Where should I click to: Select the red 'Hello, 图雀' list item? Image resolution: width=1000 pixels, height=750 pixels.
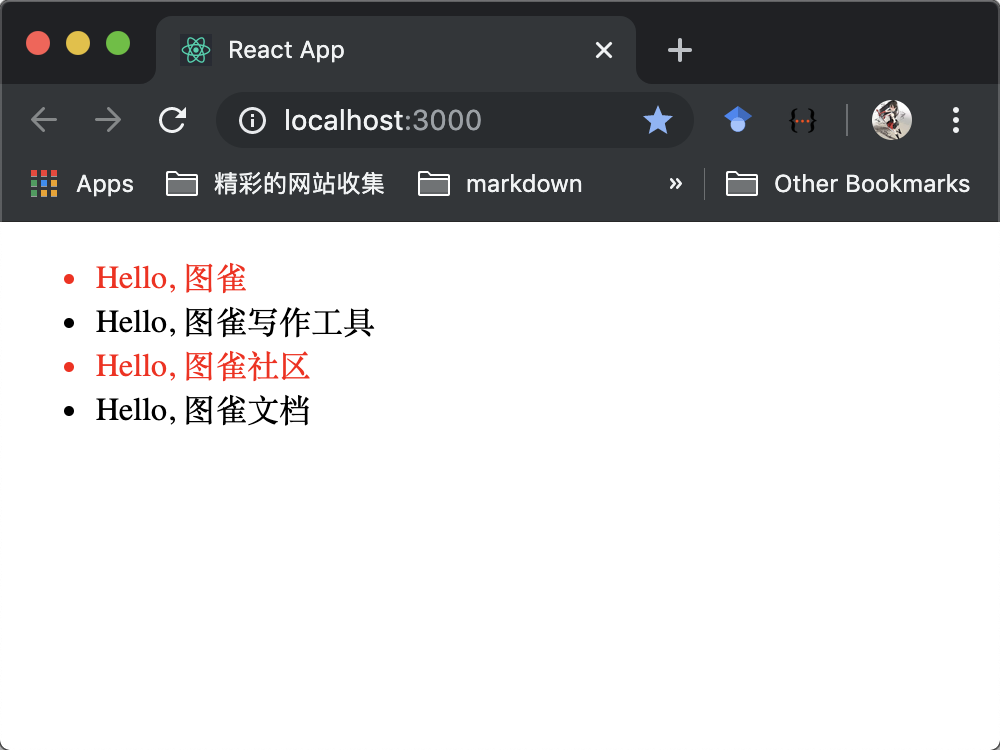coord(170,277)
